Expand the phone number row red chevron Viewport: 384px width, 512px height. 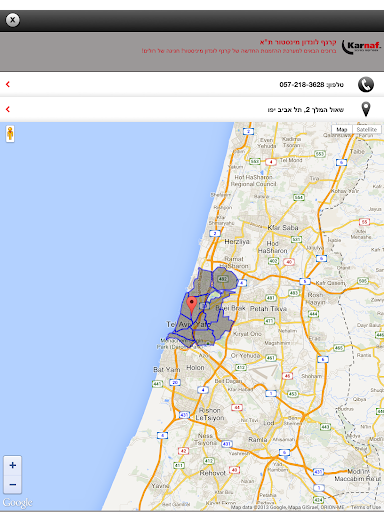coord(8,84)
